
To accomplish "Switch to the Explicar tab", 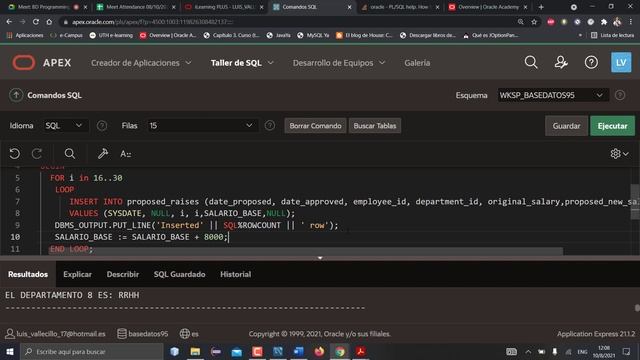I will click(77, 274).
